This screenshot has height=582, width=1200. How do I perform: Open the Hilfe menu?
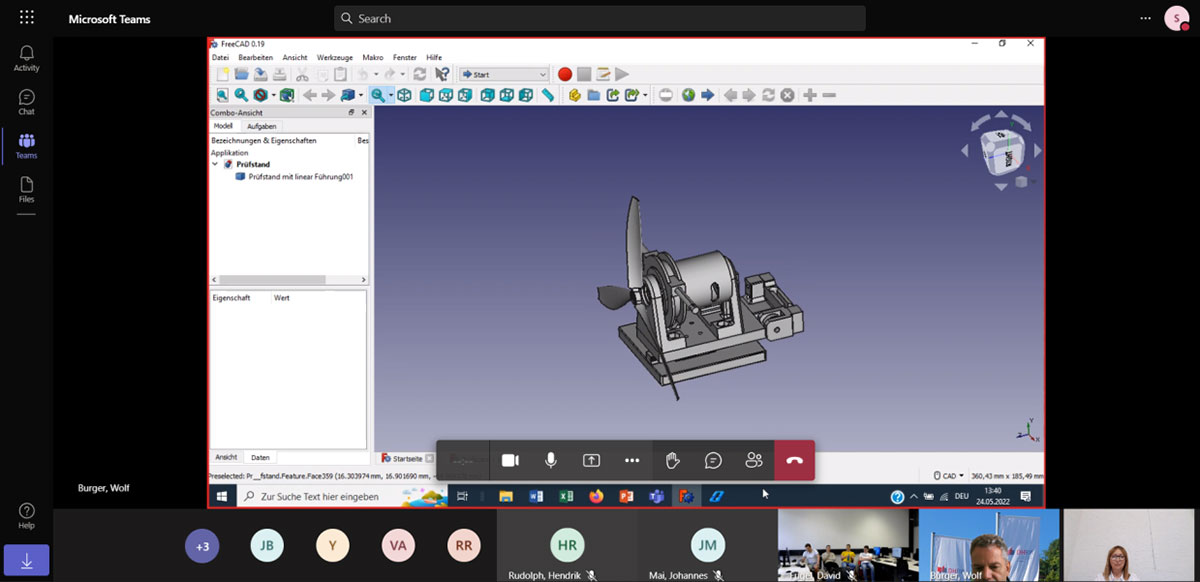coord(434,58)
